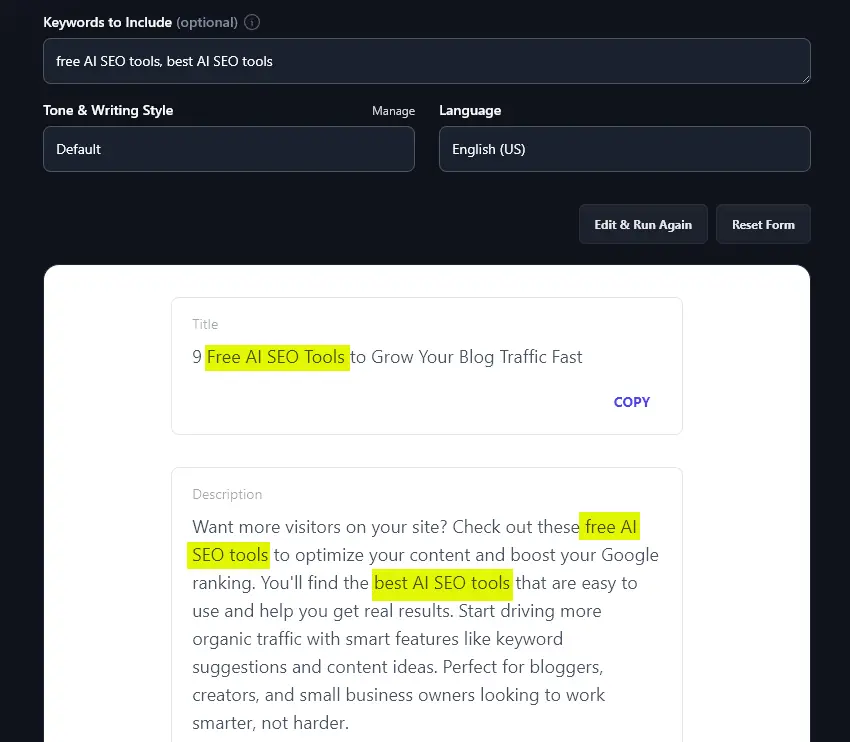
Task: Click the English (US) language value
Action: (487, 149)
